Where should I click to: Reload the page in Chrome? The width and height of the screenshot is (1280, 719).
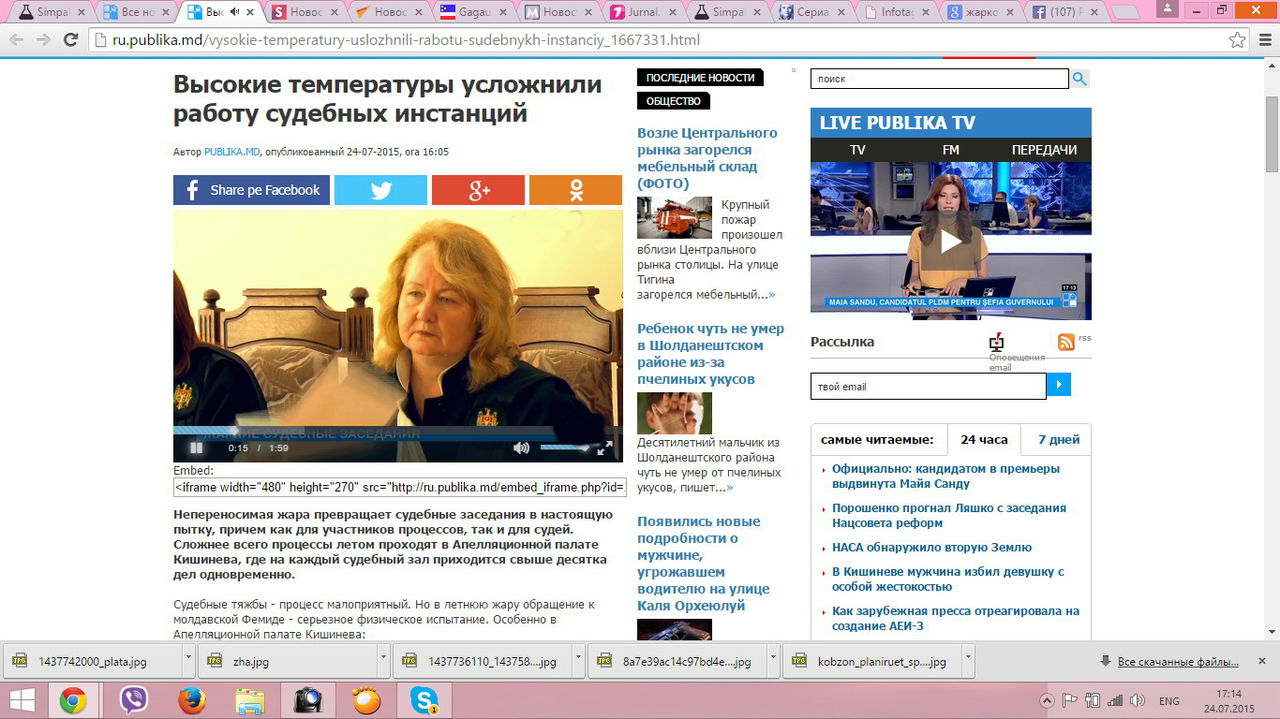pos(70,40)
